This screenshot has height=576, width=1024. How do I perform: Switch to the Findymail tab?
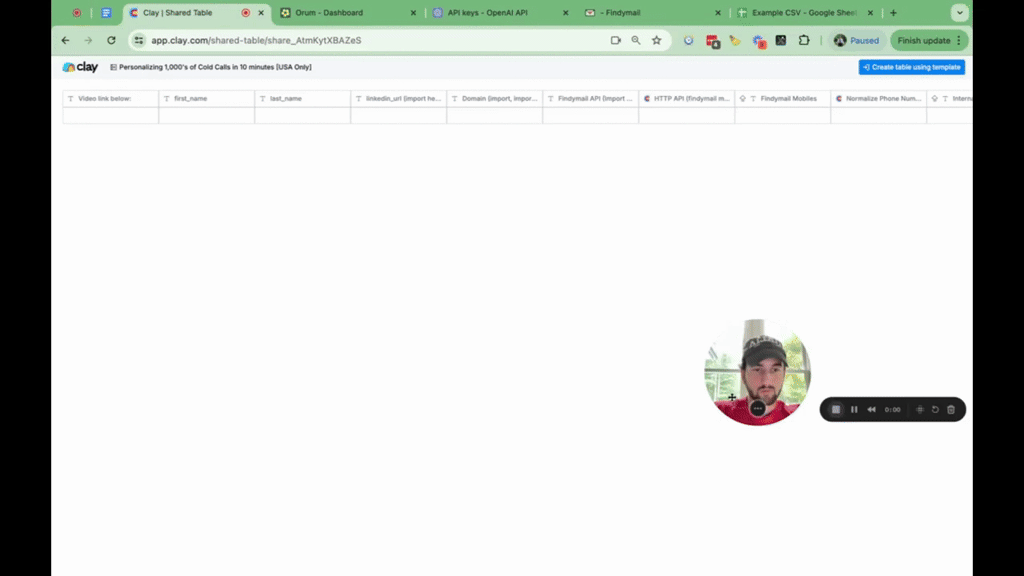tap(640, 13)
